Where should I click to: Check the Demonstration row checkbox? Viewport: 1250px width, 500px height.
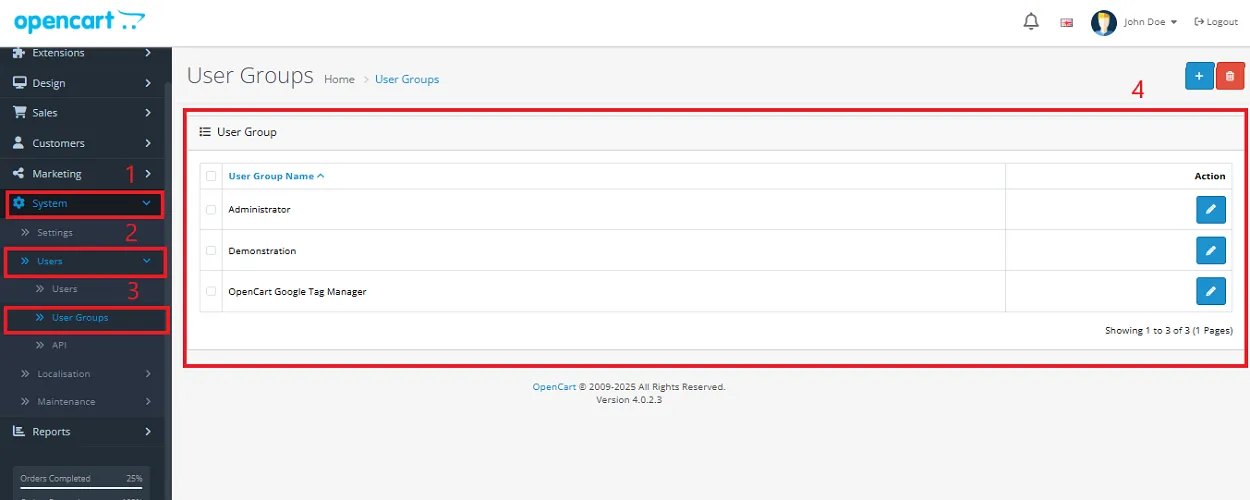(211, 251)
